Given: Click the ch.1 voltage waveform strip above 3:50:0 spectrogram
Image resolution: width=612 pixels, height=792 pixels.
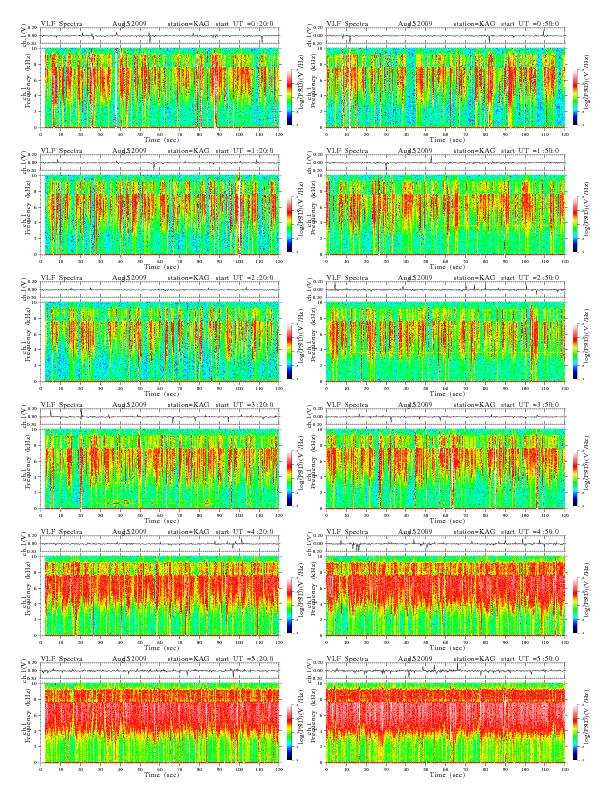Looking at the screenshot, I should pyautogui.click(x=445, y=417).
